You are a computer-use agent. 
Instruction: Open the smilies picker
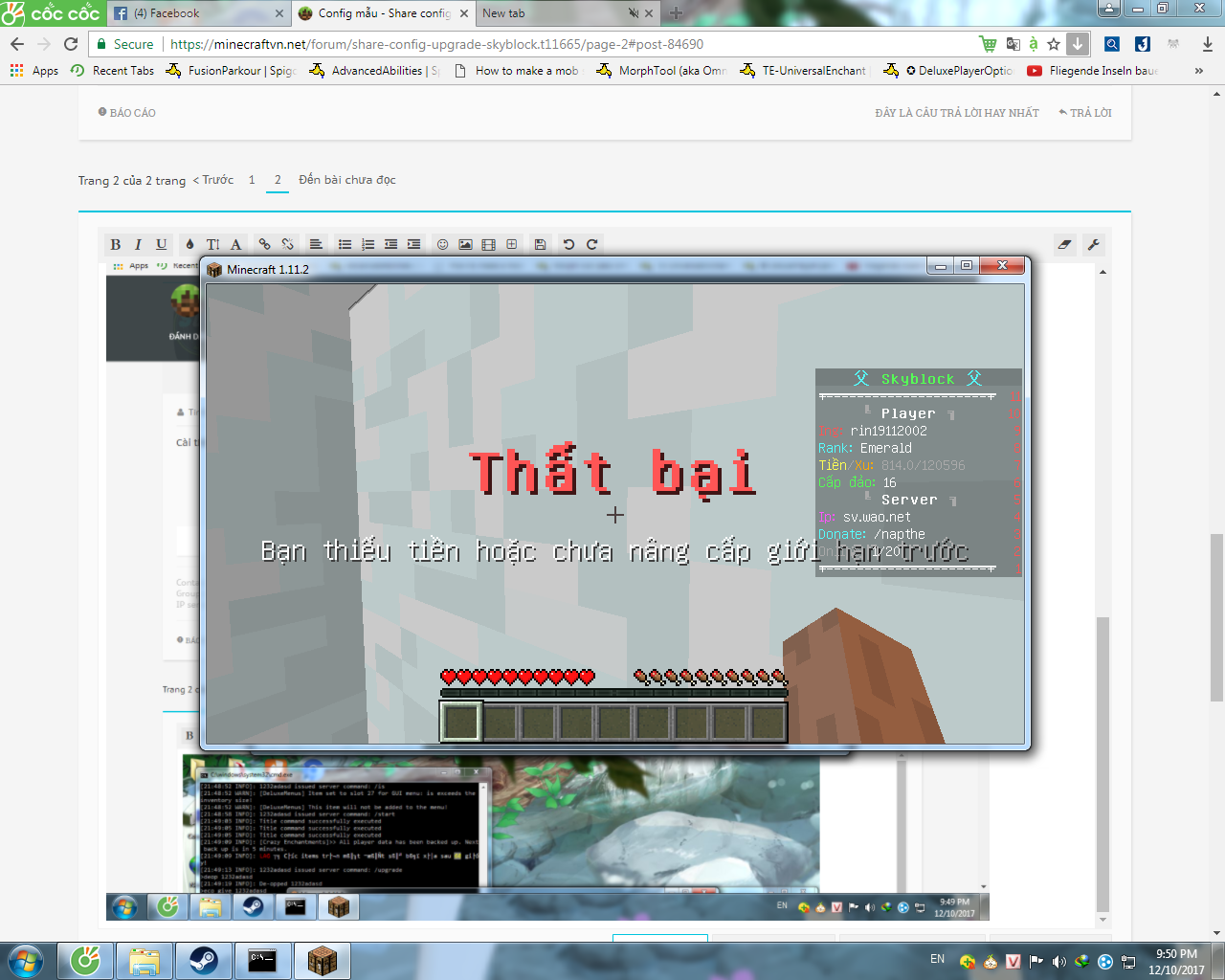point(442,244)
